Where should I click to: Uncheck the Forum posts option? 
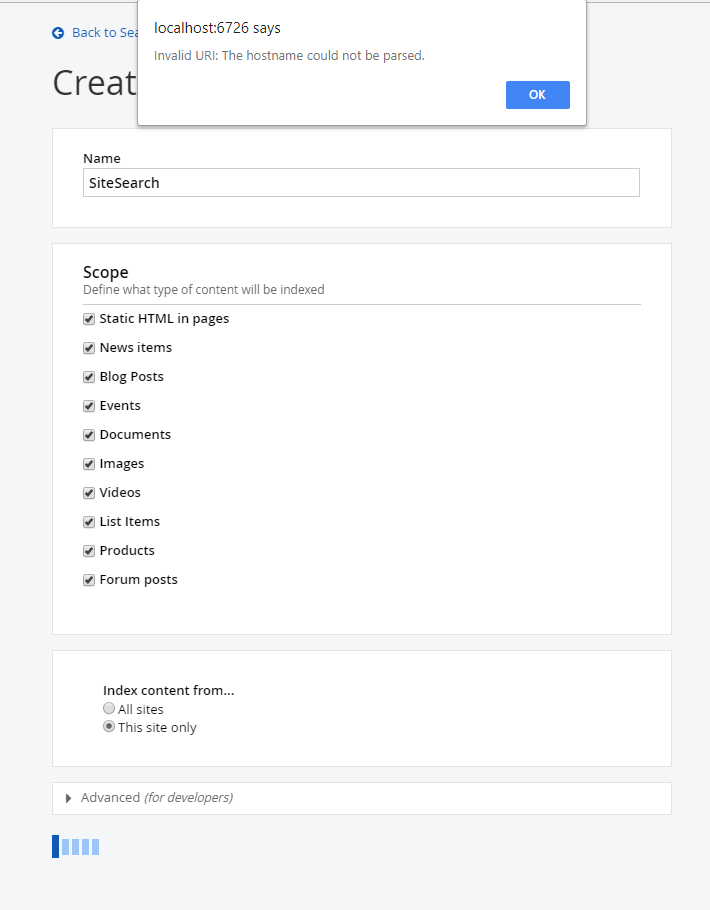pos(89,579)
